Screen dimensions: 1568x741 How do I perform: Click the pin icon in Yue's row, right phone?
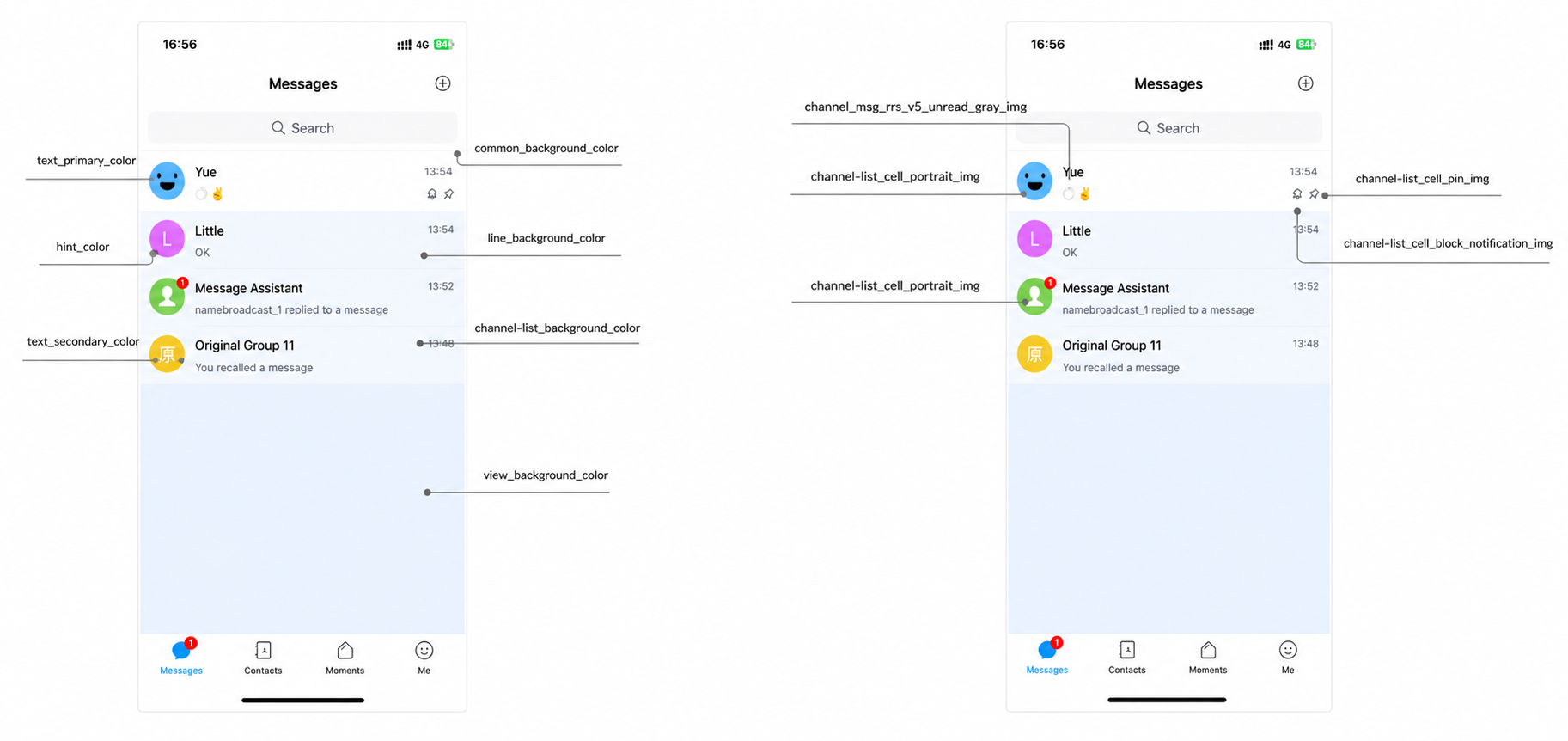(1314, 194)
